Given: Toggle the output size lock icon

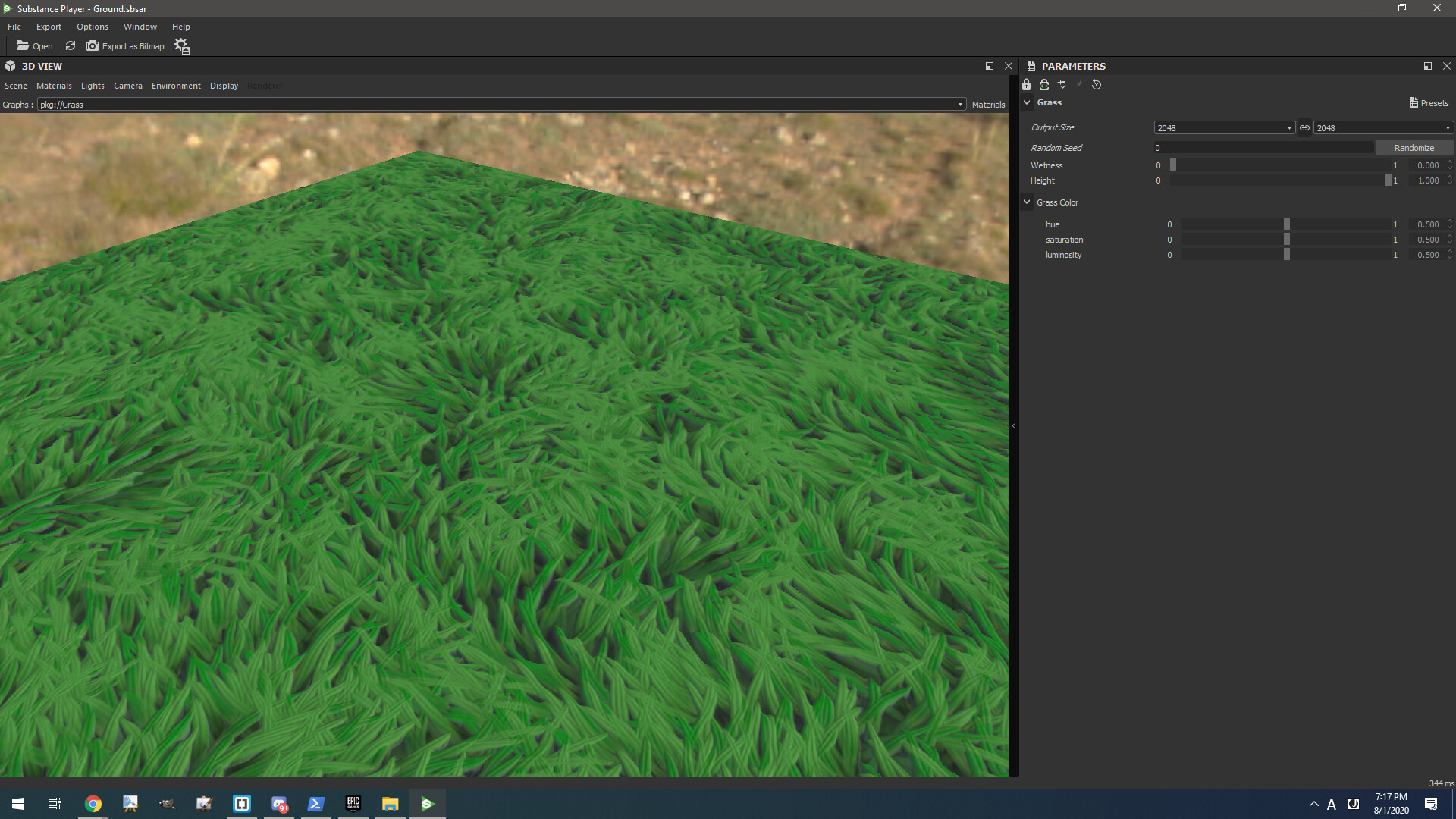Looking at the screenshot, I should click(1044, 84).
